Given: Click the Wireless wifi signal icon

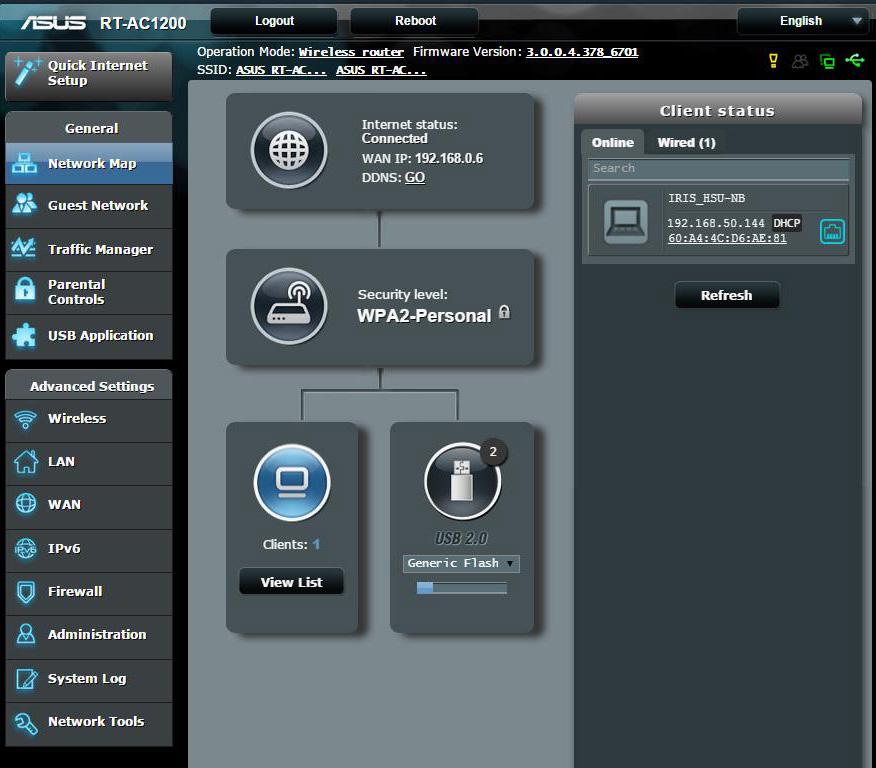Looking at the screenshot, I should 26,419.
